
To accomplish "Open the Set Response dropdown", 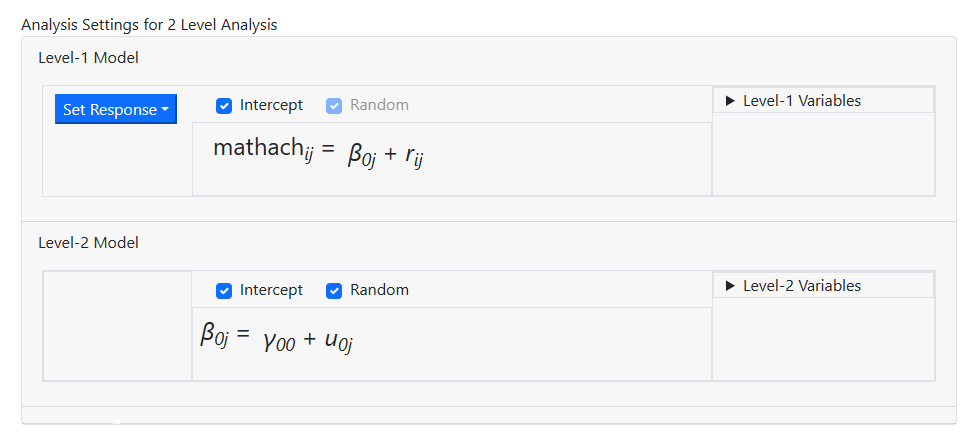I will [x=115, y=109].
